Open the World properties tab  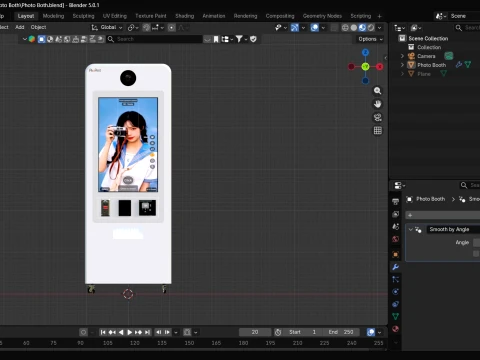tap(396, 239)
